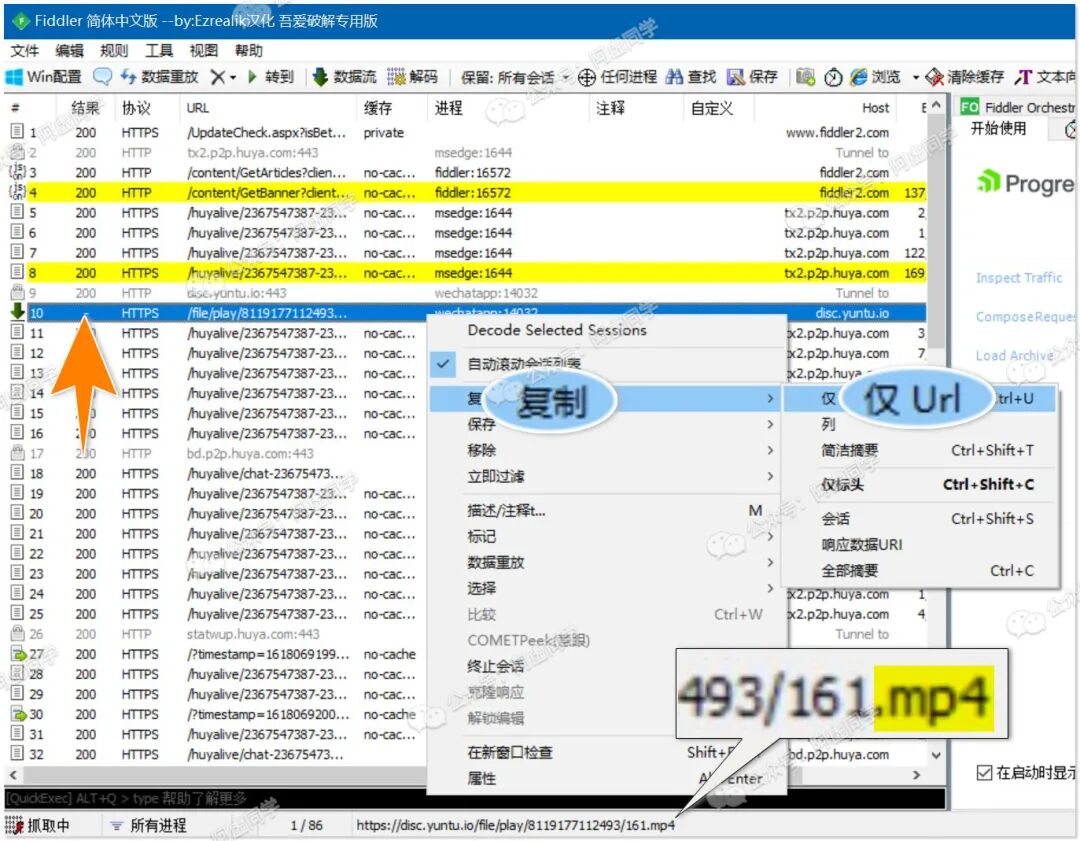Open the X remove dropdown arrow
The image size is (1080, 841).
233,78
